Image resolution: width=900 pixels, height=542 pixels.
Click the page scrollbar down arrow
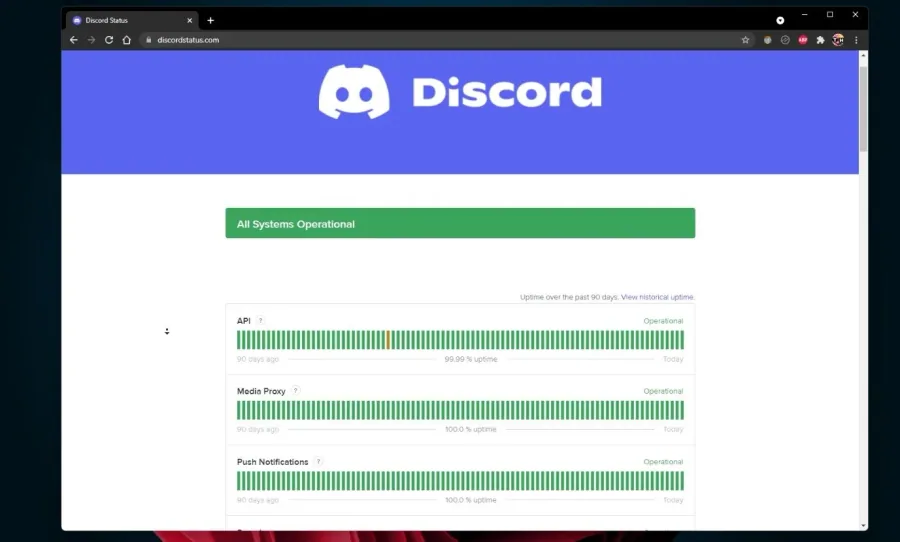click(x=863, y=525)
